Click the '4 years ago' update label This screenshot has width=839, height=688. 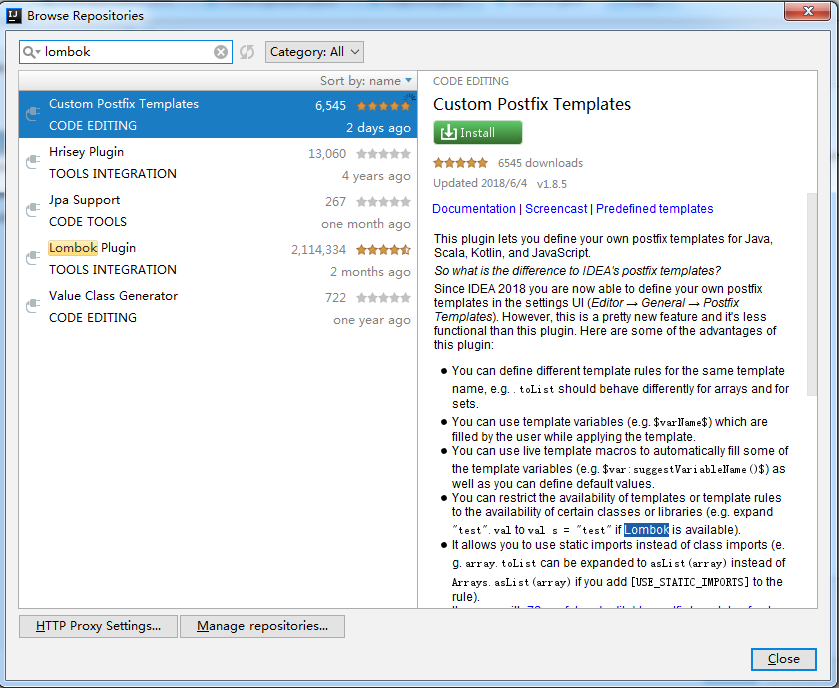pyautogui.click(x=376, y=176)
